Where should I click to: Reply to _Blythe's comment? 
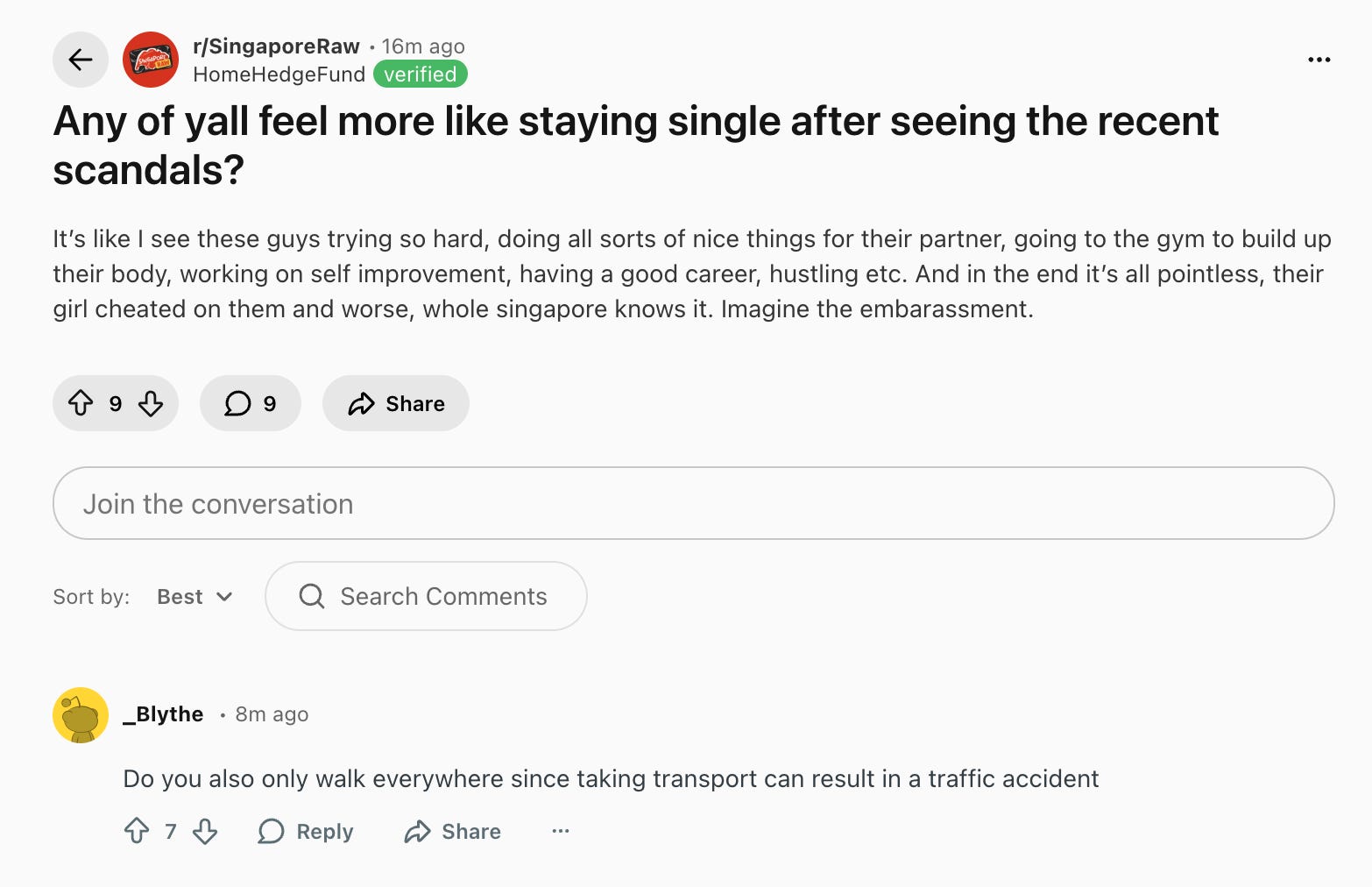coord(306,831)
